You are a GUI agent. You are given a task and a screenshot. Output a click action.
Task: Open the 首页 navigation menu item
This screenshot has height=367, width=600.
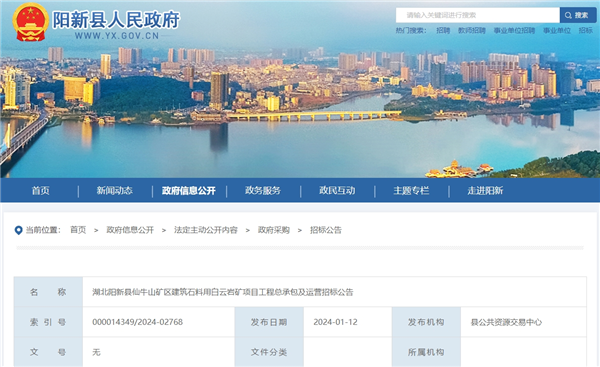tap(41, 191)
